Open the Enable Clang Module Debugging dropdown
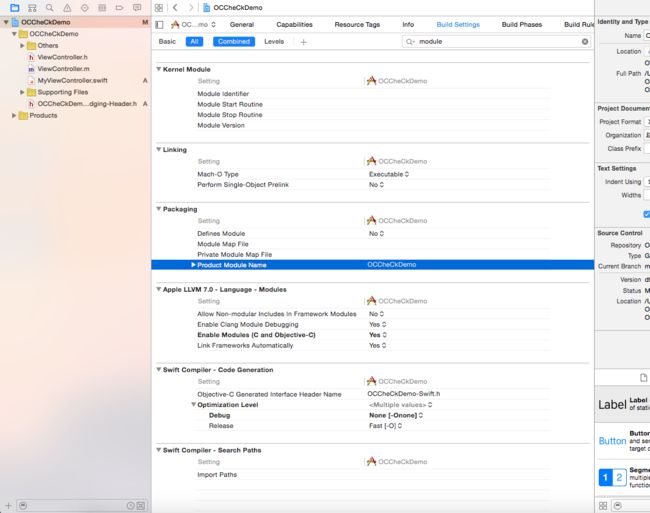The image size is (650, 513). pos(378,324)
